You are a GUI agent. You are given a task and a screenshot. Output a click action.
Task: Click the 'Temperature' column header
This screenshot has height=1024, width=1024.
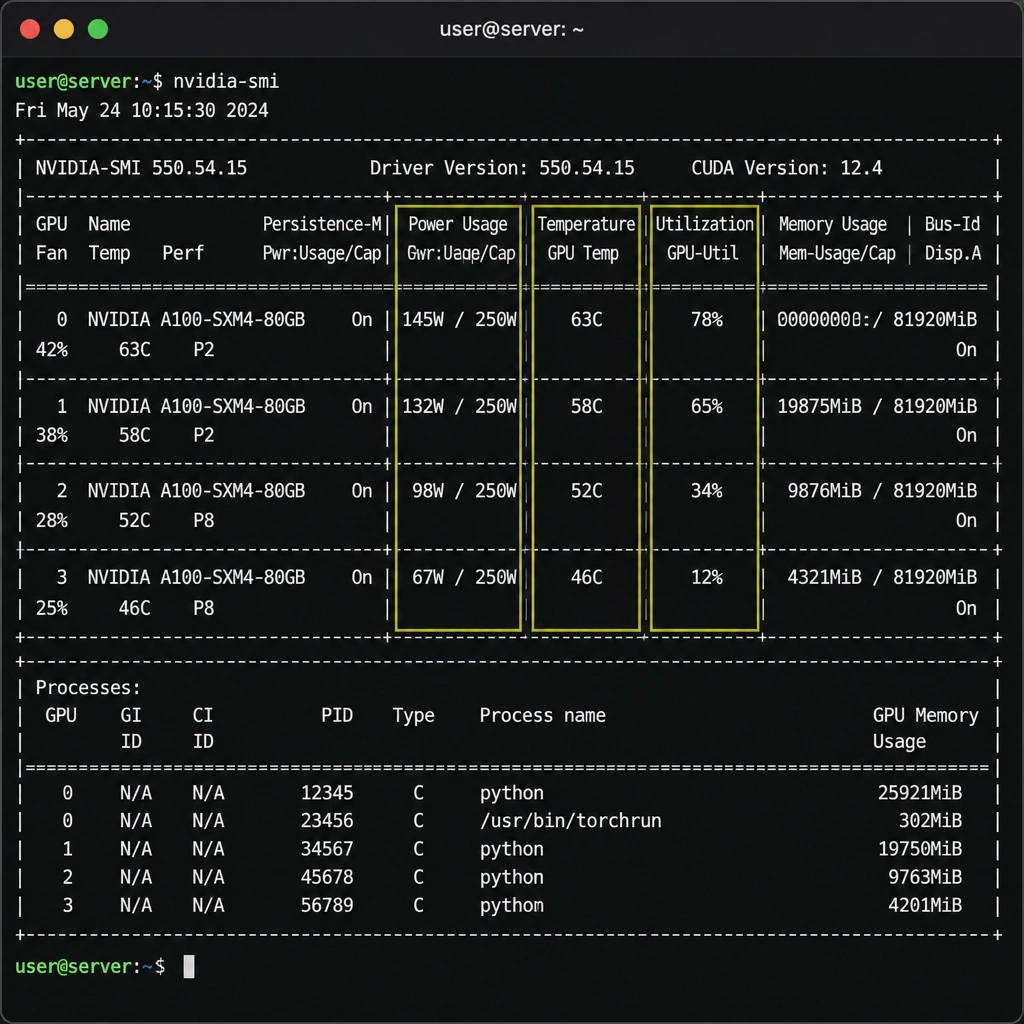point(586,224)
